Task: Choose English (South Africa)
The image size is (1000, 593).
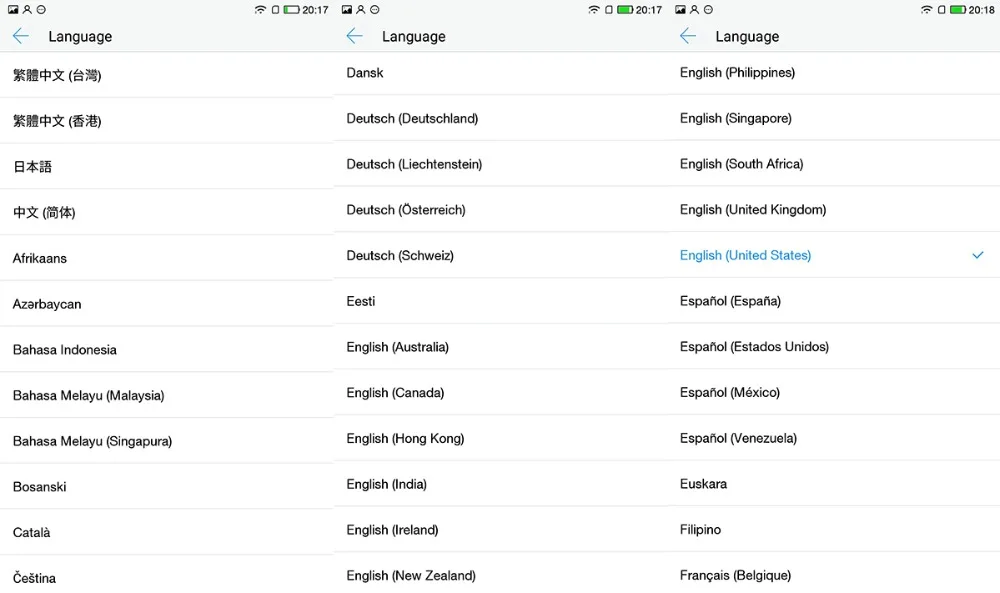Action: point(834,164)
